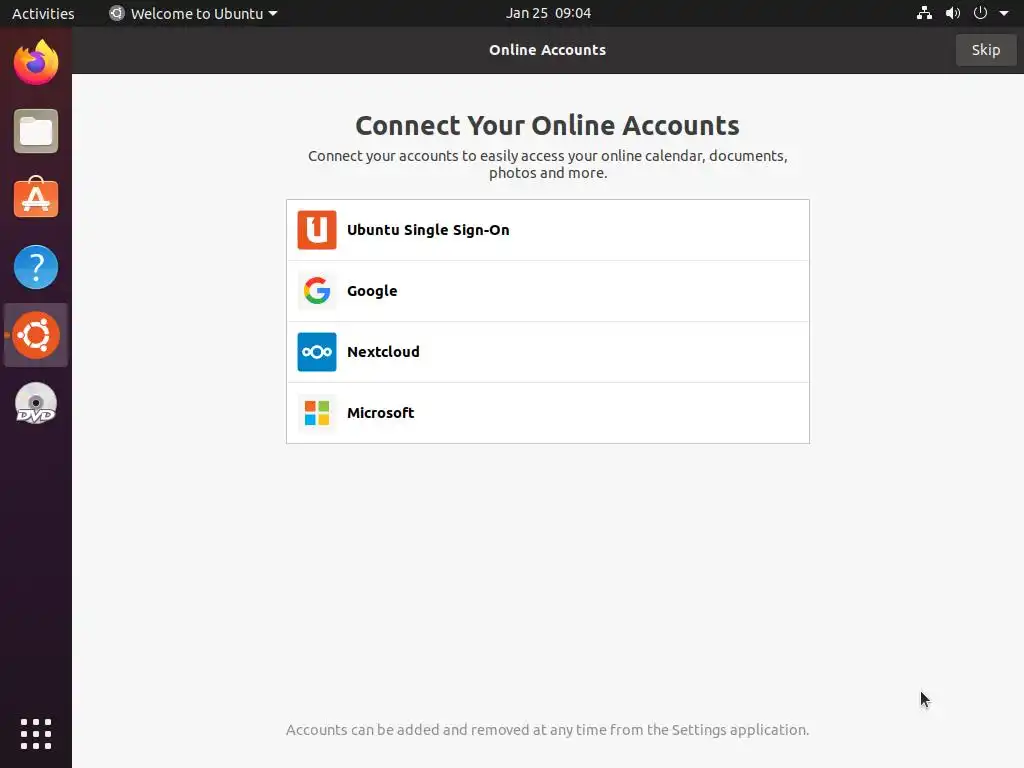
Task: Open the Help dock icon
Action: pos(36,267)
